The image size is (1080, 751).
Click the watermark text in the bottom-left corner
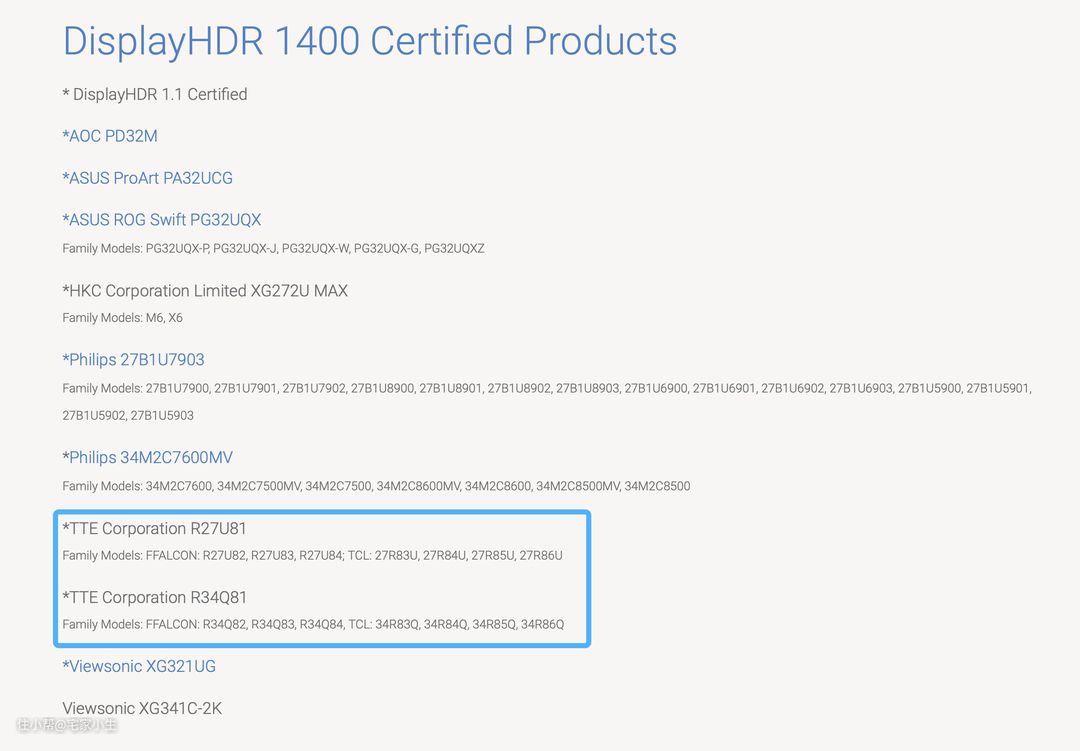coord(66,725)
